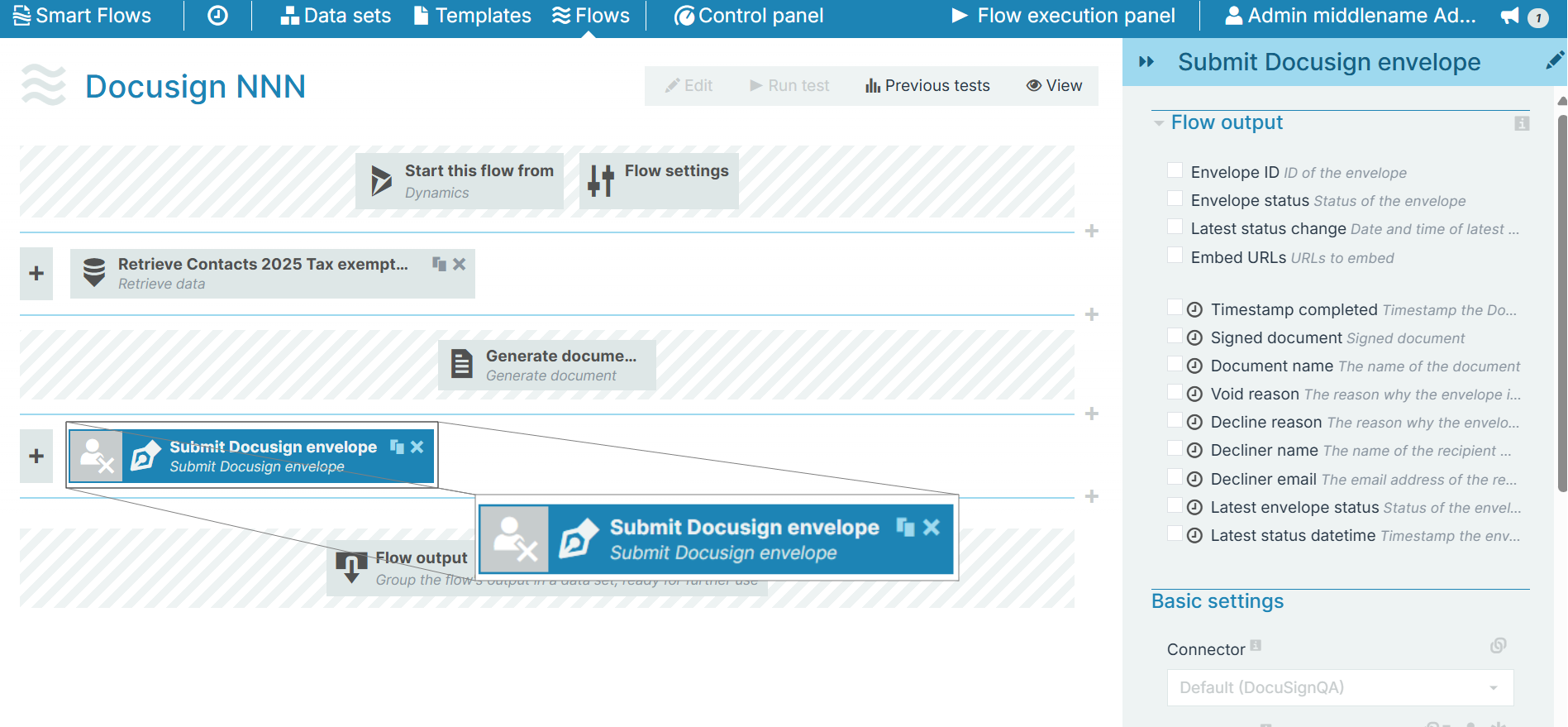Open Start this flow from Dynamics block
This screenshot has height=727, width=1568.
click(x=460, y=180)
